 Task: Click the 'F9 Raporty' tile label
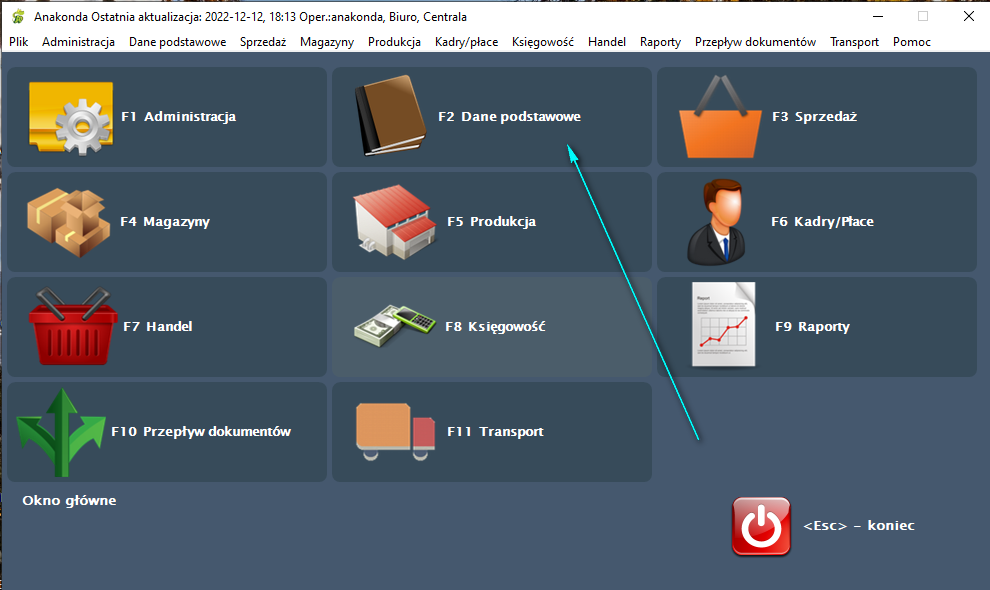point(812,327)
